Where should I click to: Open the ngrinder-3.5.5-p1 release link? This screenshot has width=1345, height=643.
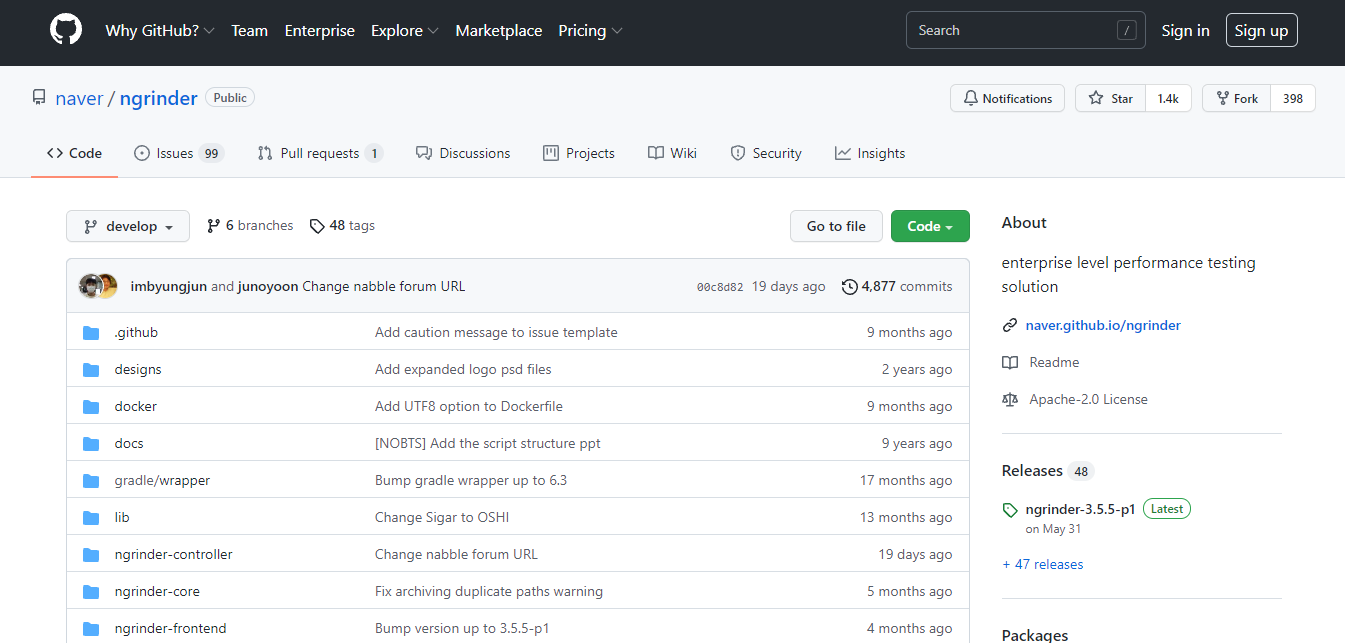point(1080,509)
